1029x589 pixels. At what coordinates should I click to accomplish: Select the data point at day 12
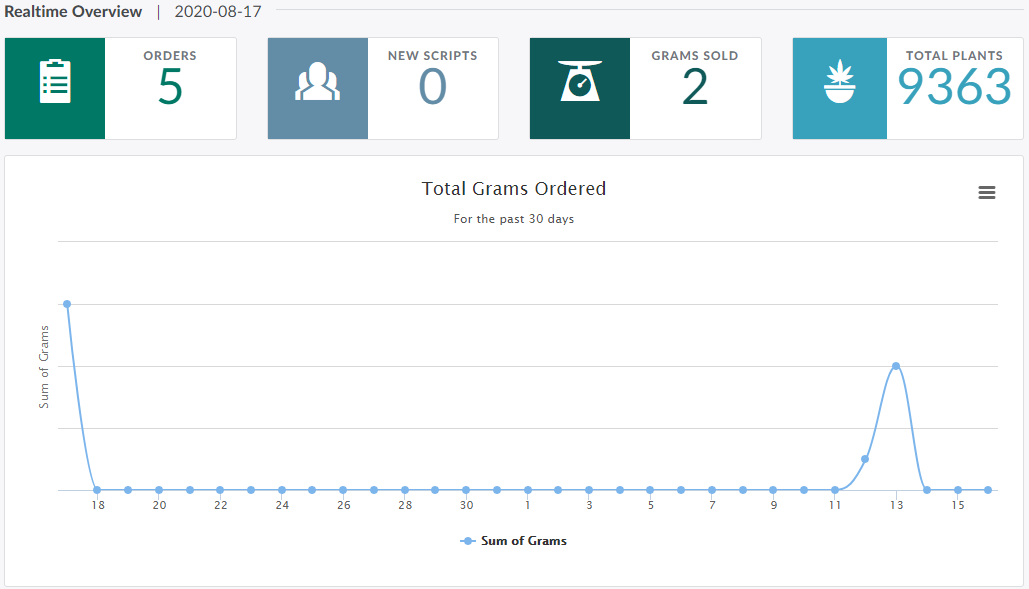click(x=865, y=459)
